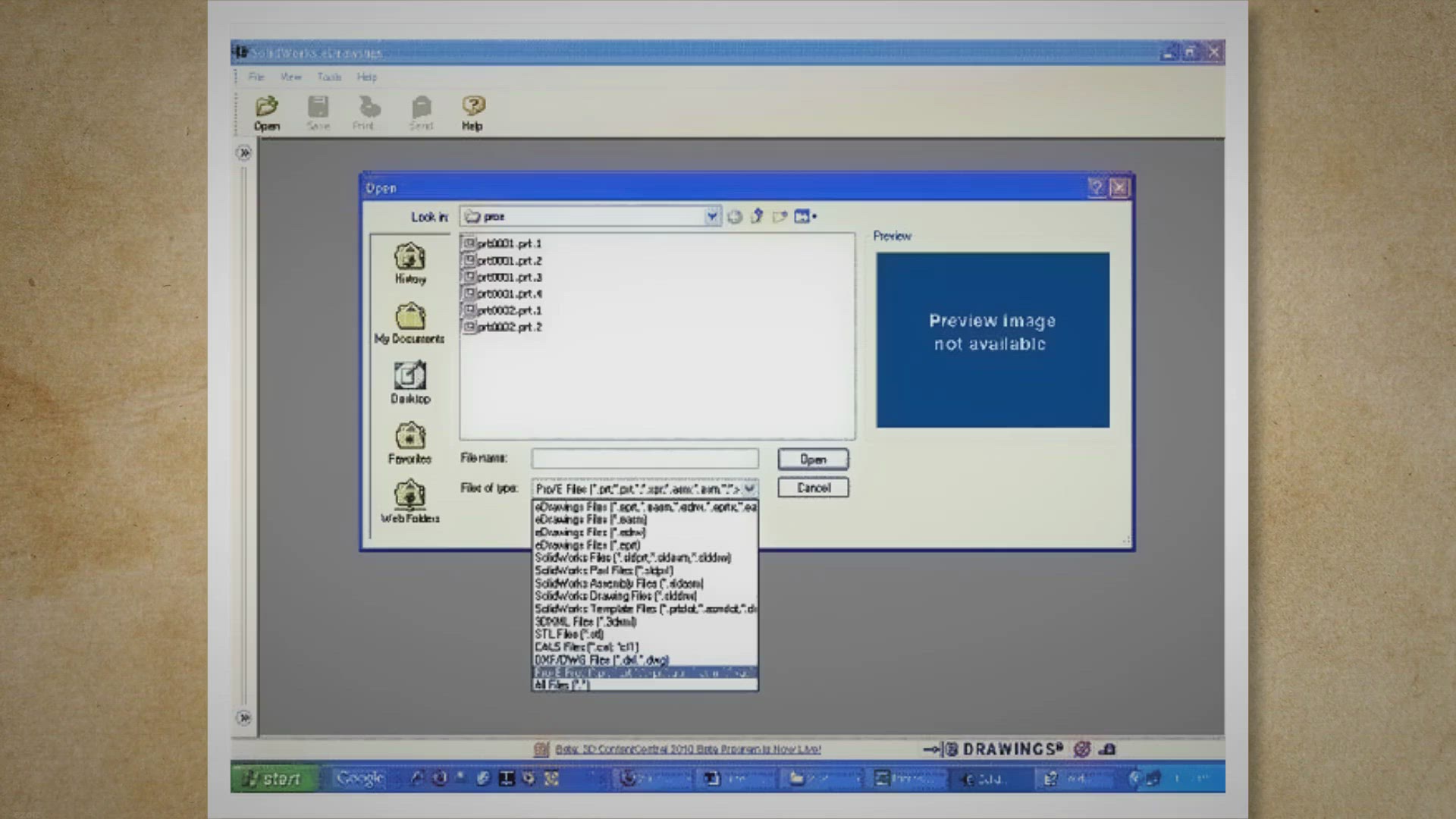This screenshot has height=819, width=1456.
Task: Select the Favorites places icon
Action: click(409, 443)
